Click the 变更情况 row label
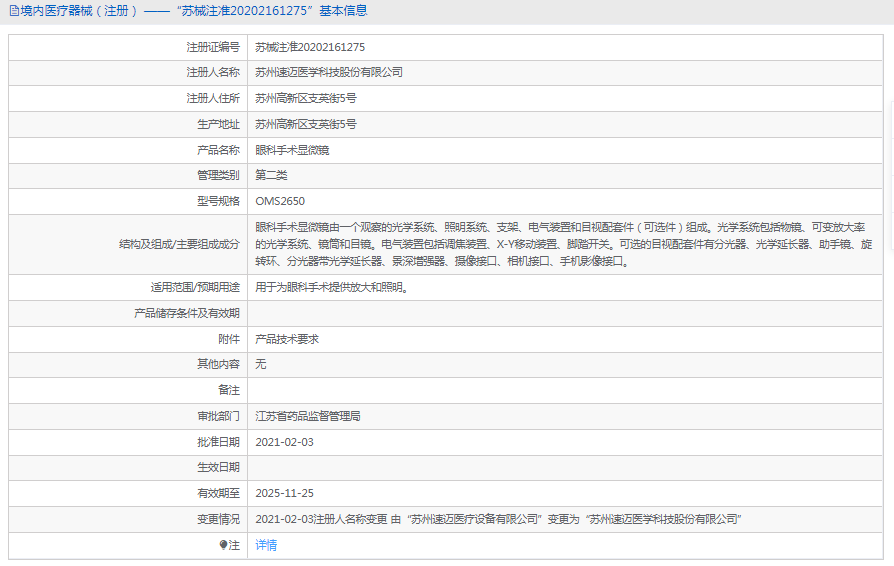894x566 pixels. point(218,519)
